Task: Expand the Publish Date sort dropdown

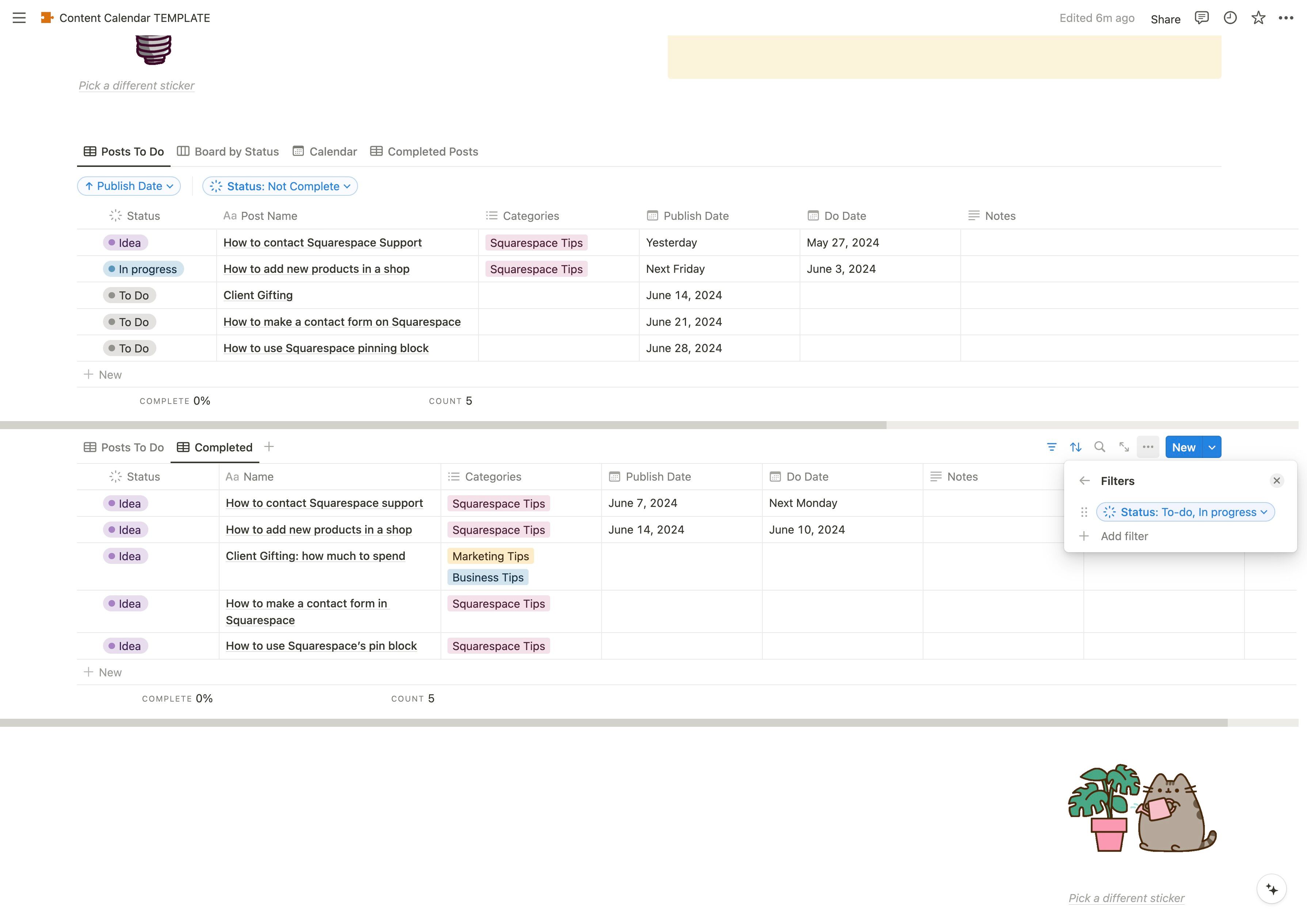Action: coord(129,186)
